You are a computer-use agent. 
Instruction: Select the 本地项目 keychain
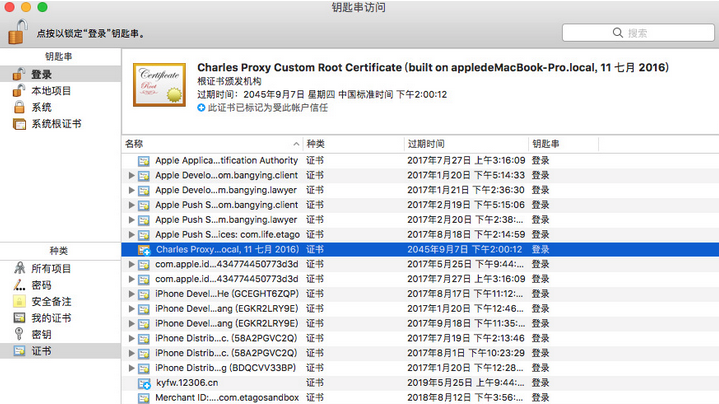(x=61, y=91)
